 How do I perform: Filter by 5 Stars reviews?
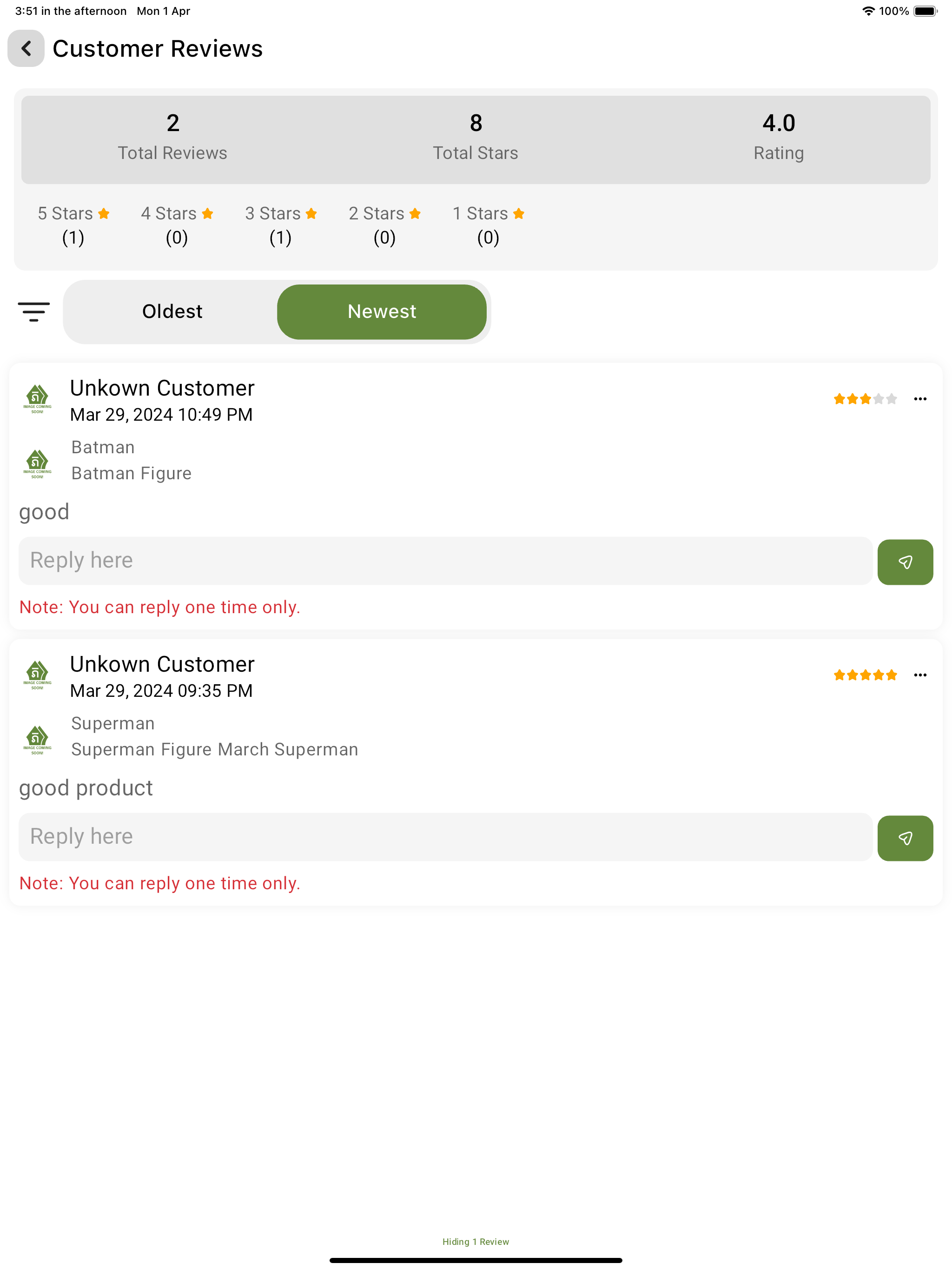(x=73, y=225)
